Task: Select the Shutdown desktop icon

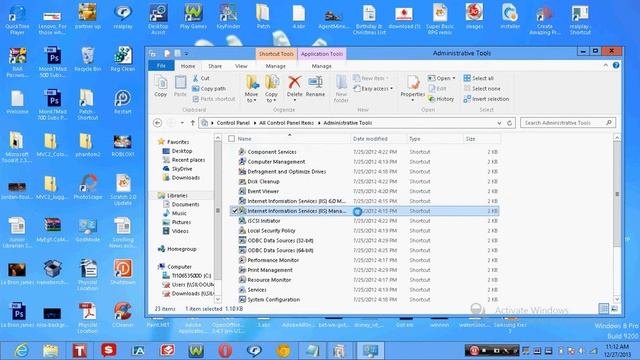Action: pos(123,272)
